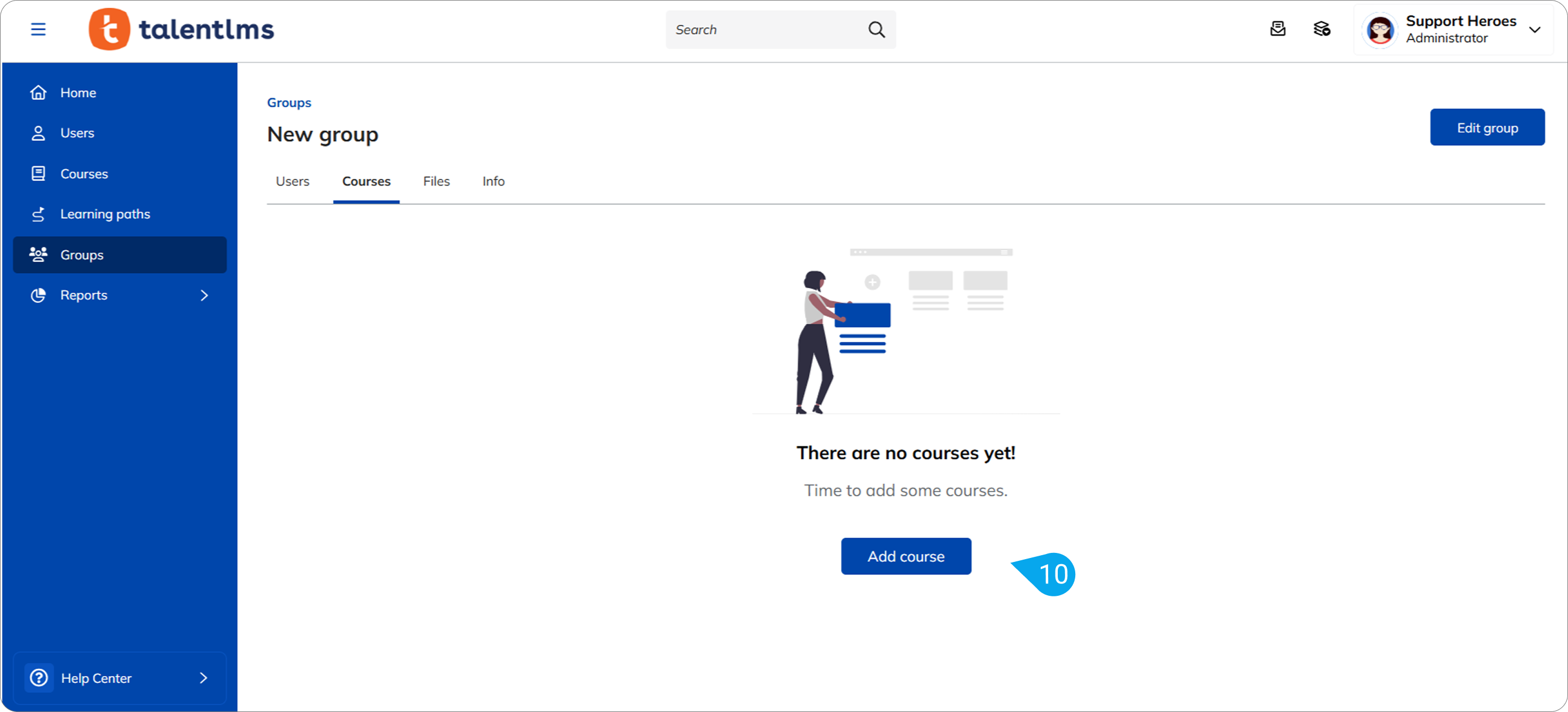Switch to the Users tab
This screenshot has width=1568, height=712.
point(292,181)
